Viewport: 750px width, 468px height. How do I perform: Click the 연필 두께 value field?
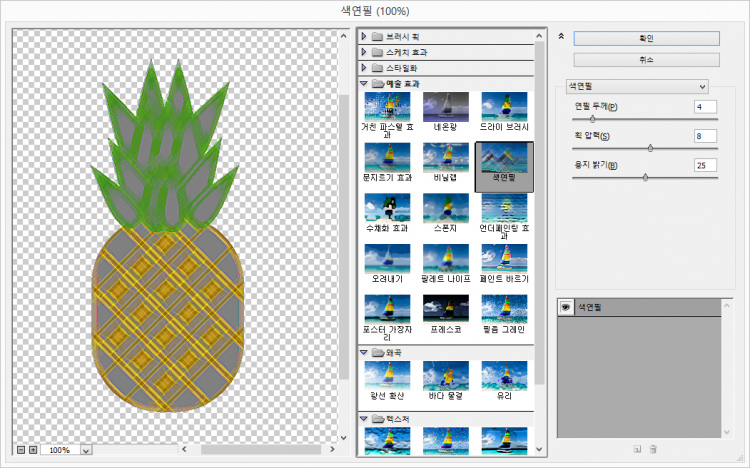(x=704, y=106)
